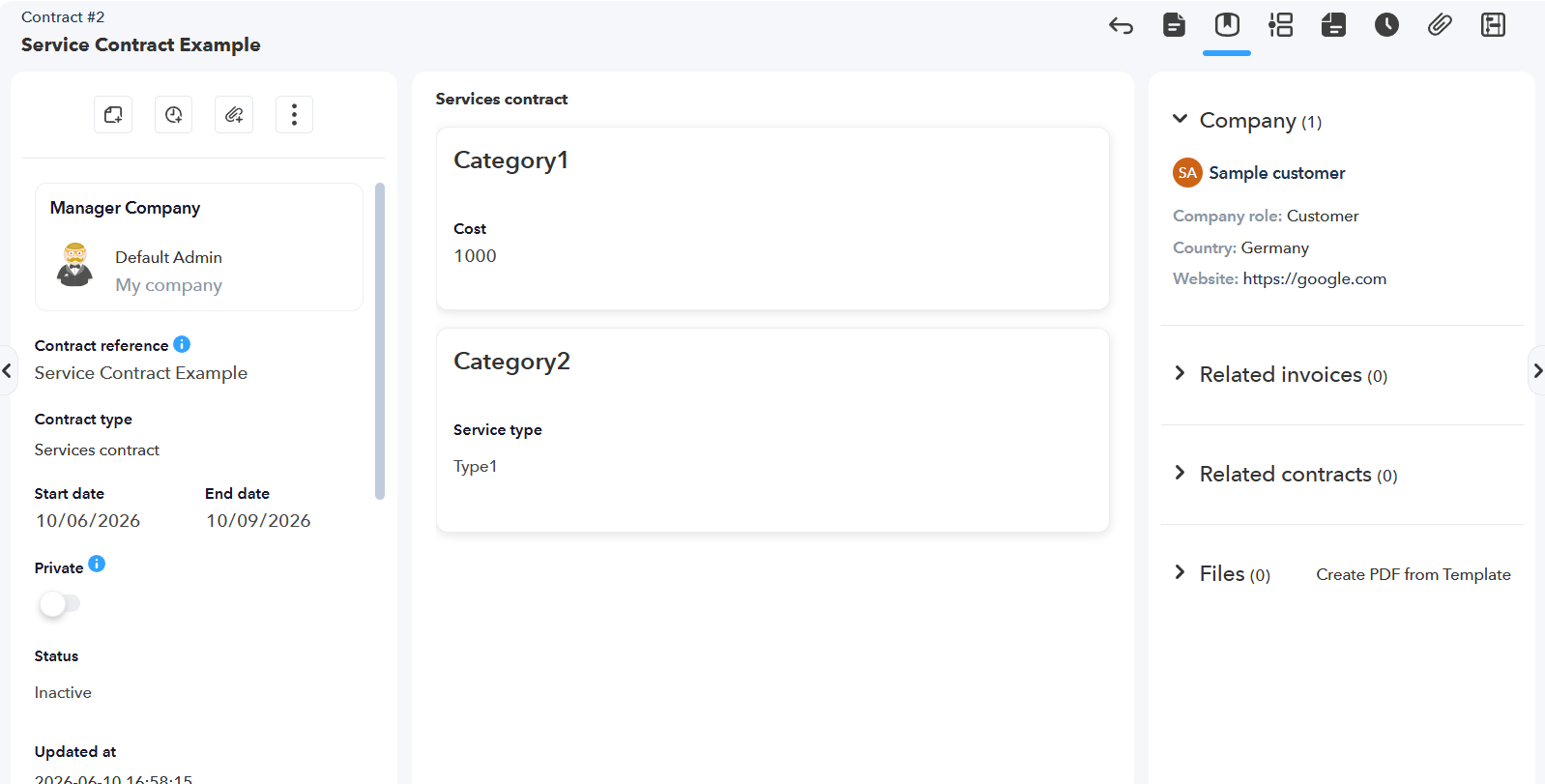Image resolution: width=1545 pixels, height=784 pixels.
Task: Open the task list icon in top toolbar
Action: click(x=1280, y=25)
